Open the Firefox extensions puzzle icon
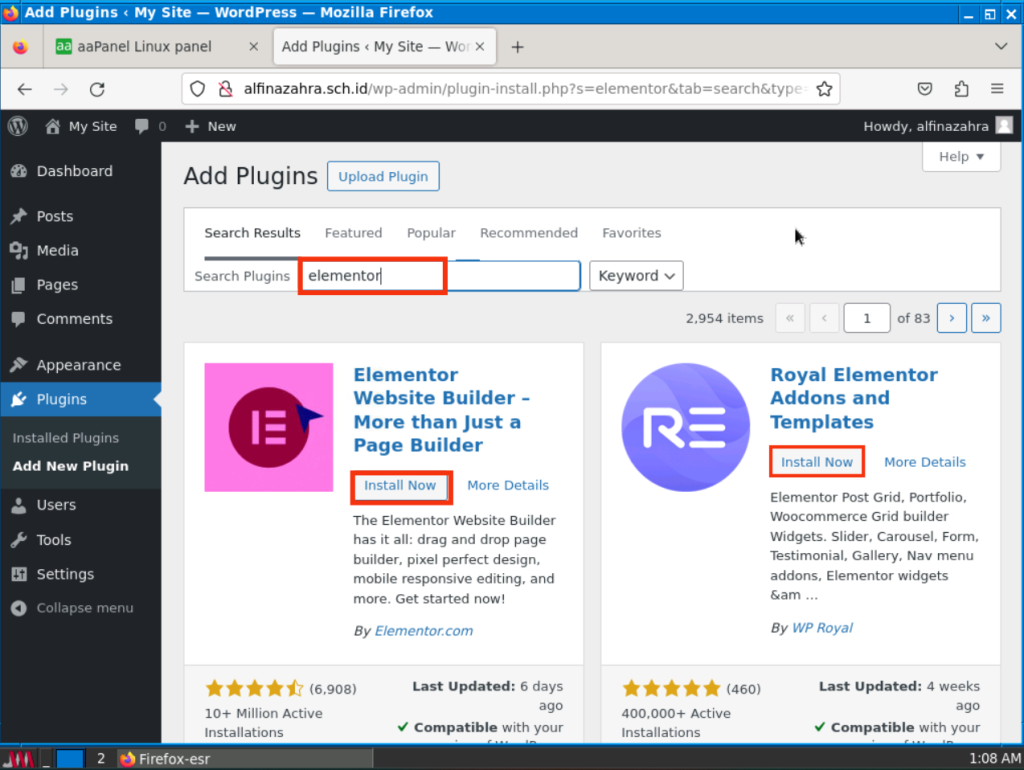1024x770 pixels. (961, 89)
